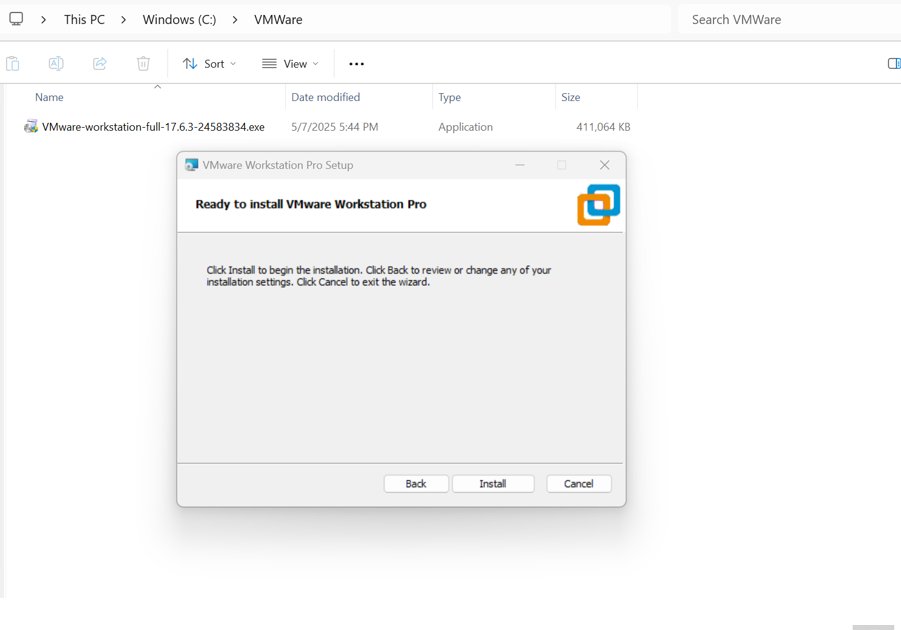Click the VMware installer executable's application icon
Image resolution: width=901 pixels, height=630 pixels.
tap(29, 127)
